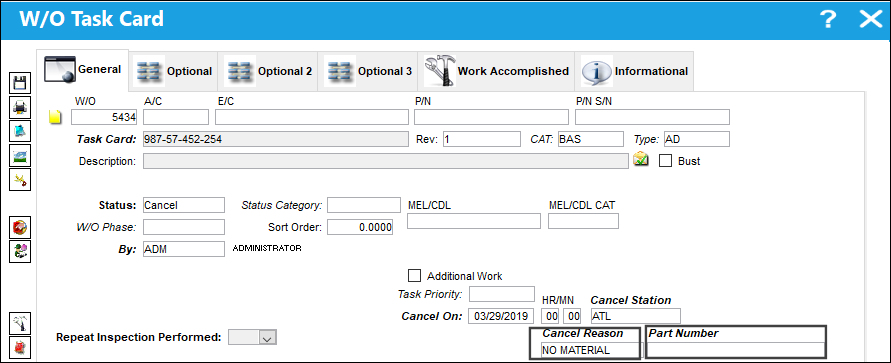Image resolution: width=891 pixels, height=363 pixels.
Task: Go to the Work Accomplished tab
Action: pyautogui.click(x=497, y=72)
